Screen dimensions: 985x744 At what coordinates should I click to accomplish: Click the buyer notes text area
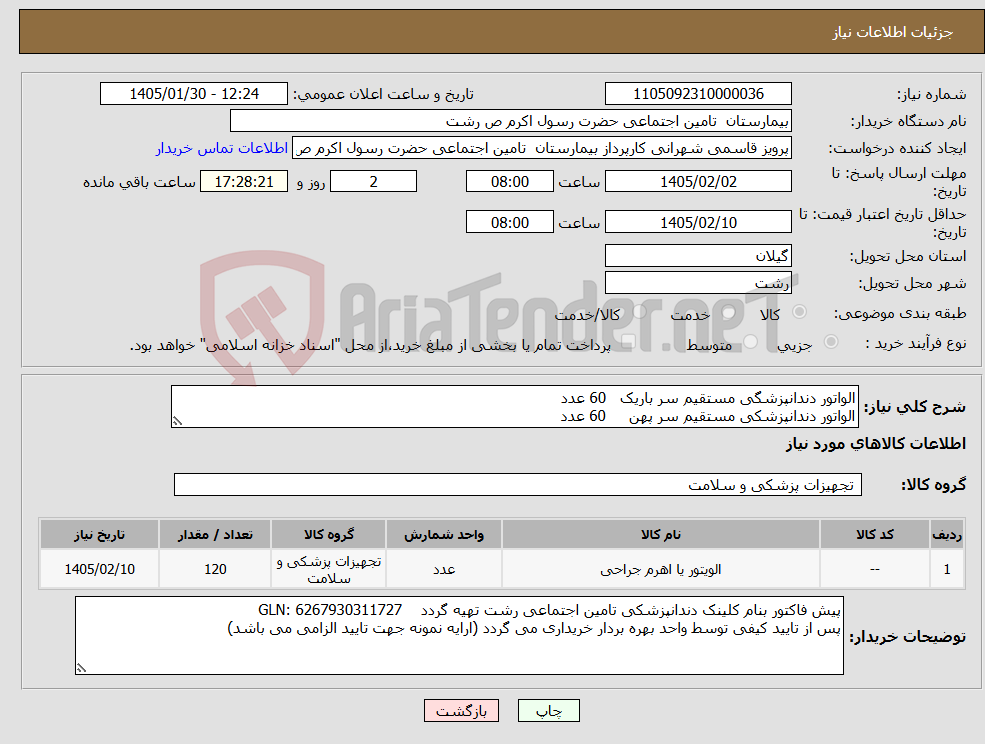tap(459, 635)
